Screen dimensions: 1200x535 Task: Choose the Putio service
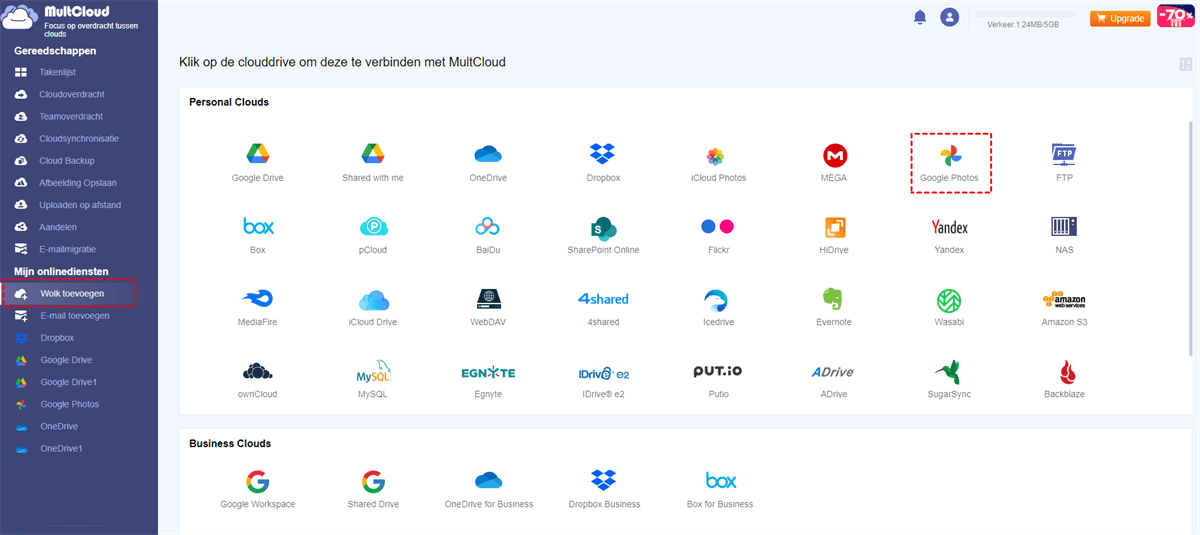[x=718, y=379]
